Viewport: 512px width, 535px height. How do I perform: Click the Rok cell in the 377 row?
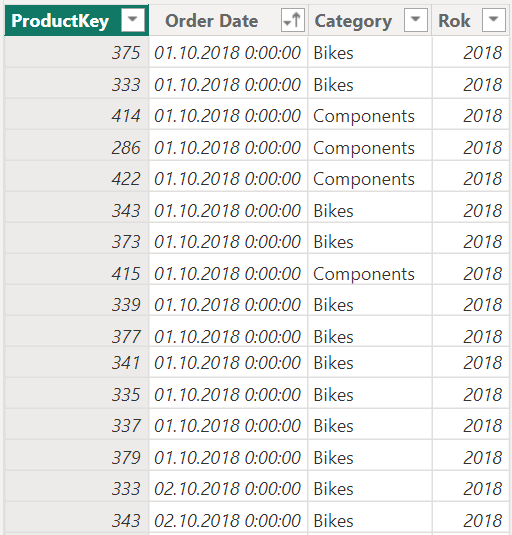pos(471,336)
